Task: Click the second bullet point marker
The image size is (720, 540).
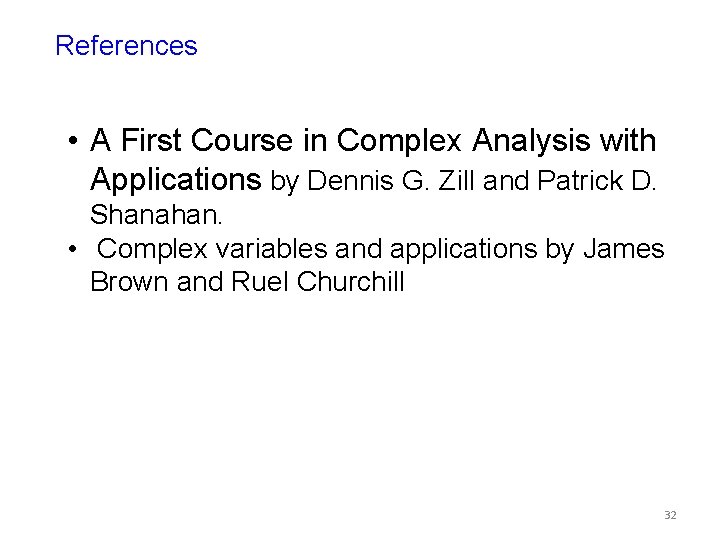Action: pyautogui.click(x=74, y=249)
